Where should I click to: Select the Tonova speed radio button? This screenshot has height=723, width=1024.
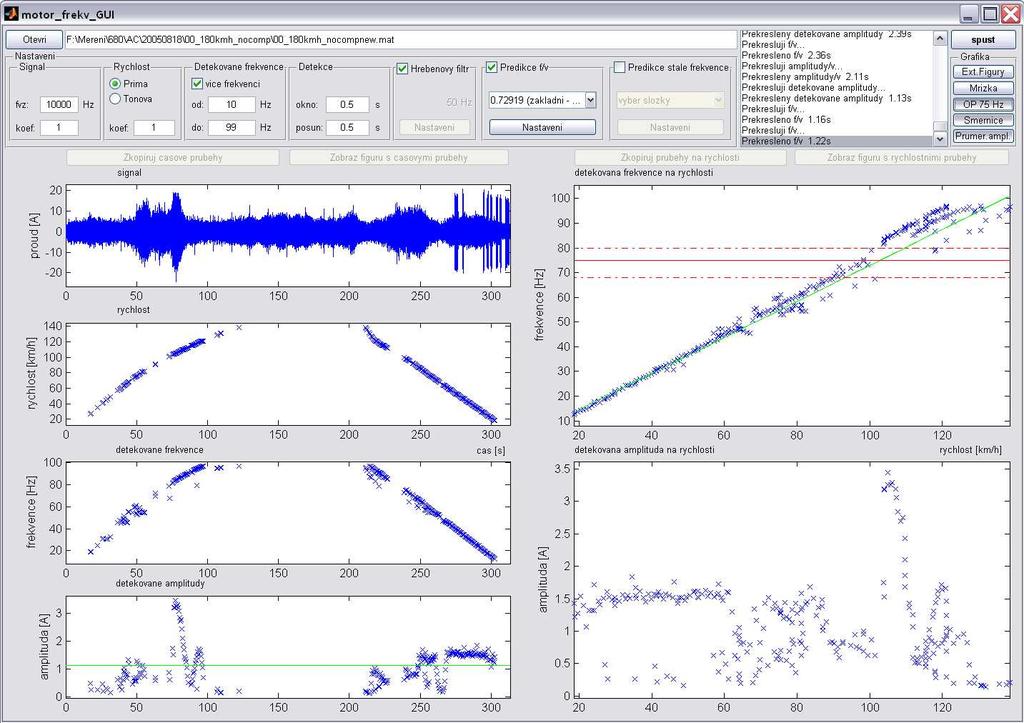115,99
